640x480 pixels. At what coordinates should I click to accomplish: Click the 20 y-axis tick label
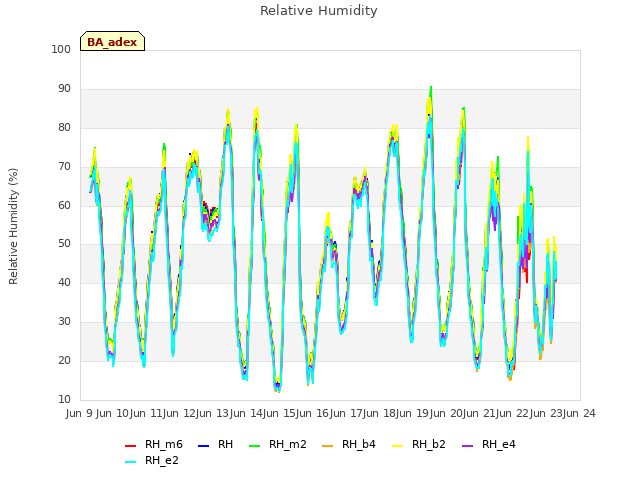point(64,360)
